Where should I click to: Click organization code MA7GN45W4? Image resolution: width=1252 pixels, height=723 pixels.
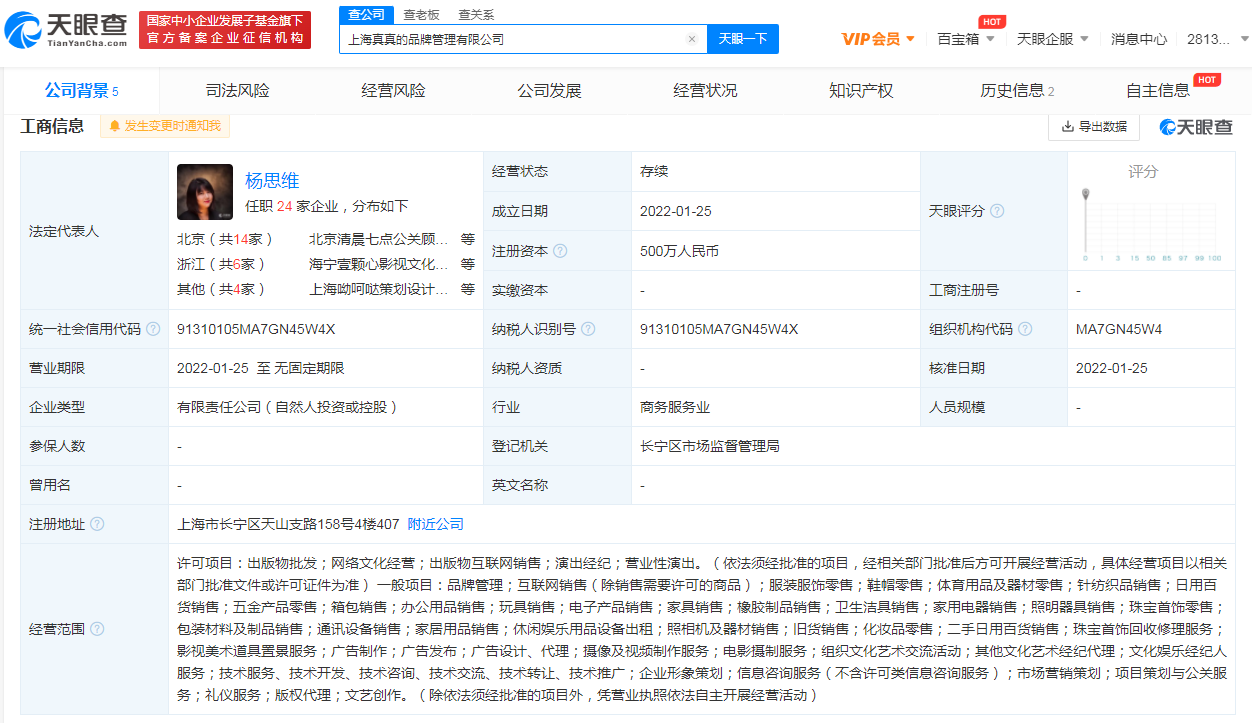coord(1119,329)
